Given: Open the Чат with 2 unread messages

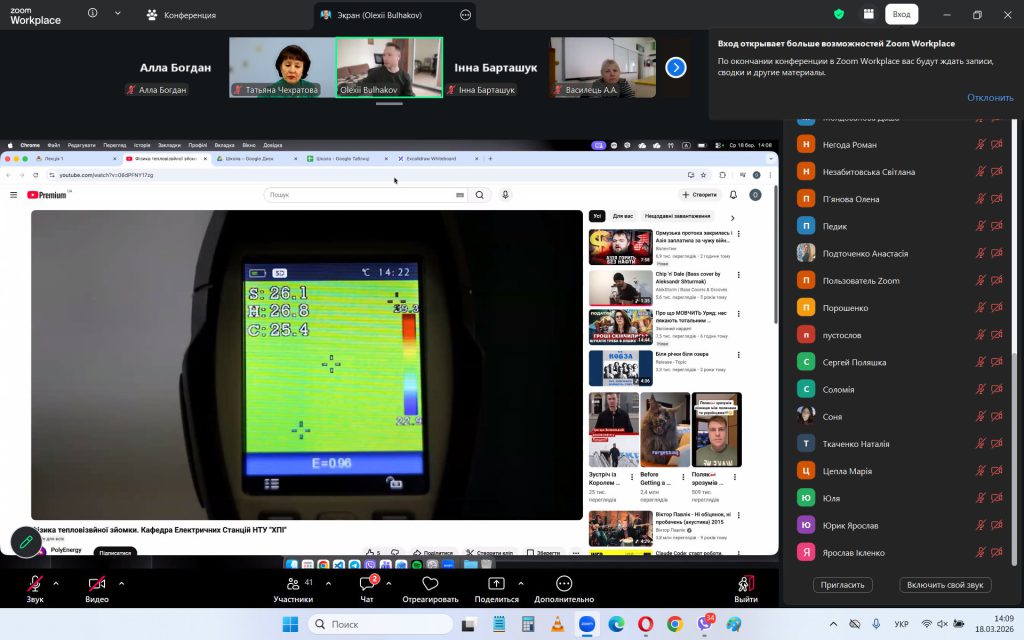Looking at the screenshot, I should click(368, 588).
